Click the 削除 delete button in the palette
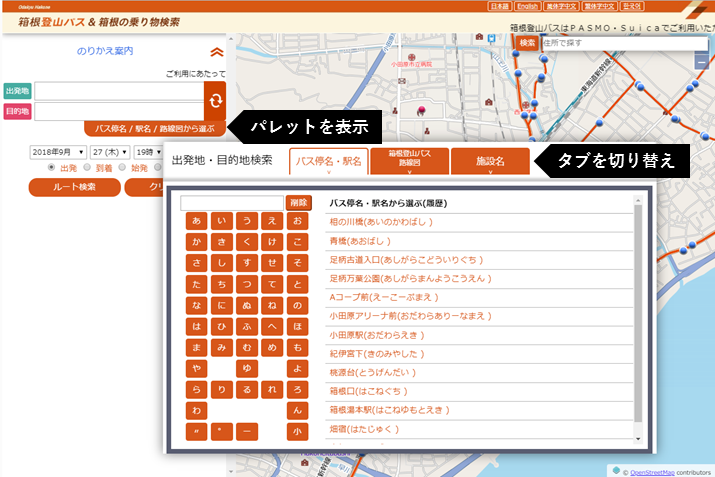Image resolution: width=715 pixels, height=477 pixels. tap(298, 203)
